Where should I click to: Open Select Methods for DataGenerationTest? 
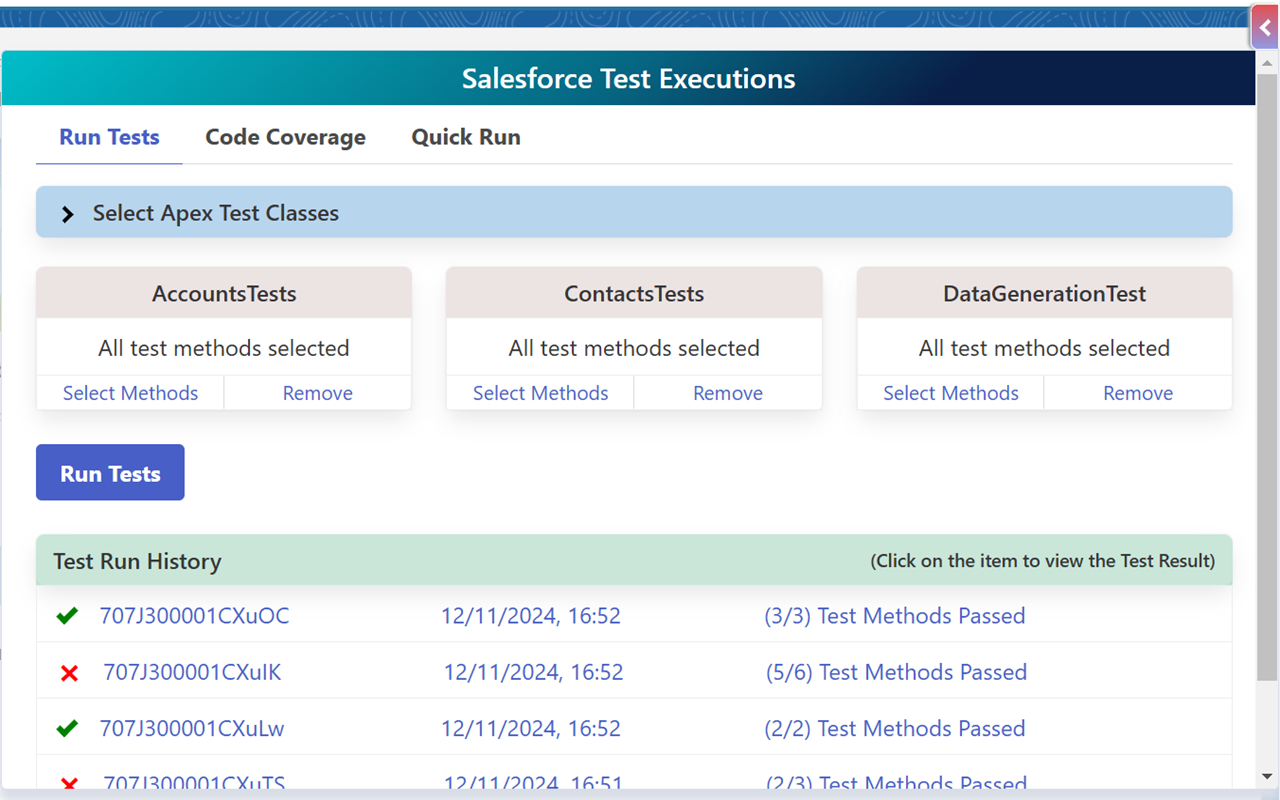(949, 393)
